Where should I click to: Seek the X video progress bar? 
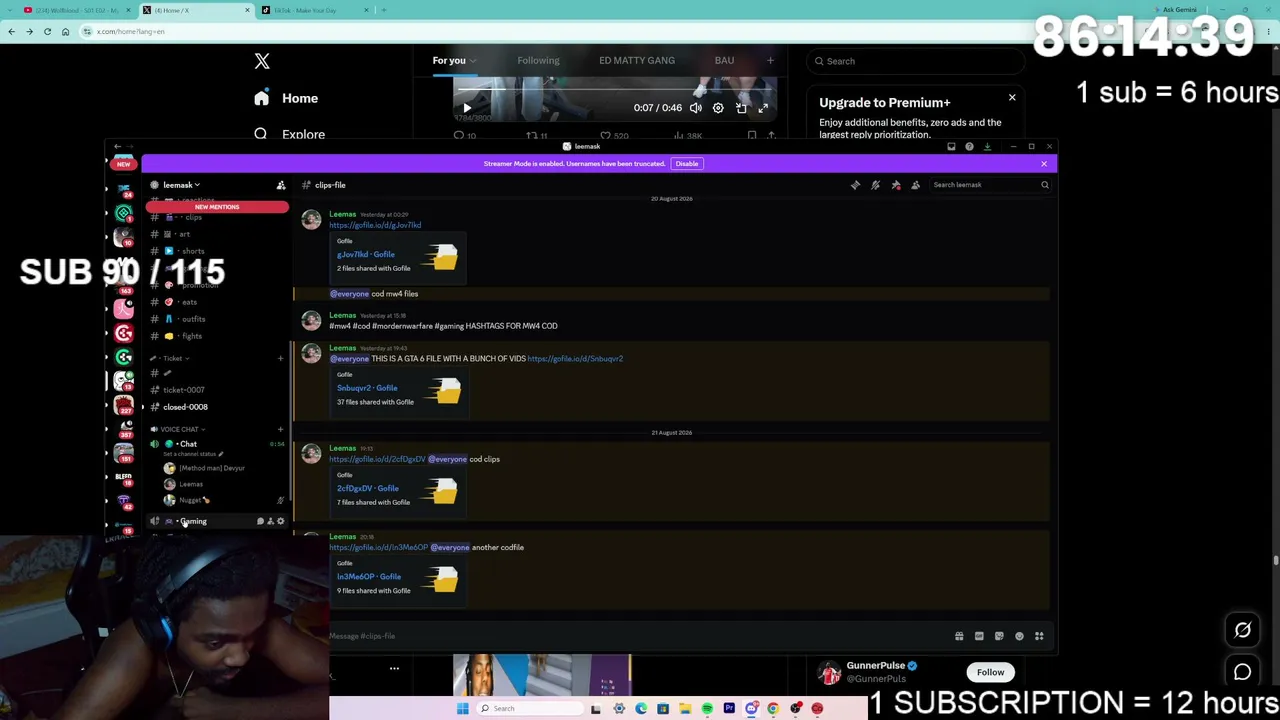coord(616,91)
